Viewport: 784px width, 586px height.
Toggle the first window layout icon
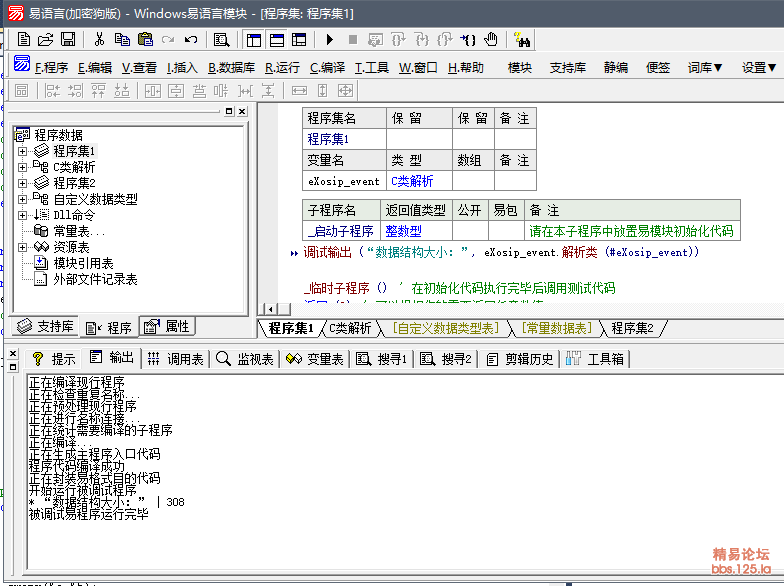[x=254, y=40]
